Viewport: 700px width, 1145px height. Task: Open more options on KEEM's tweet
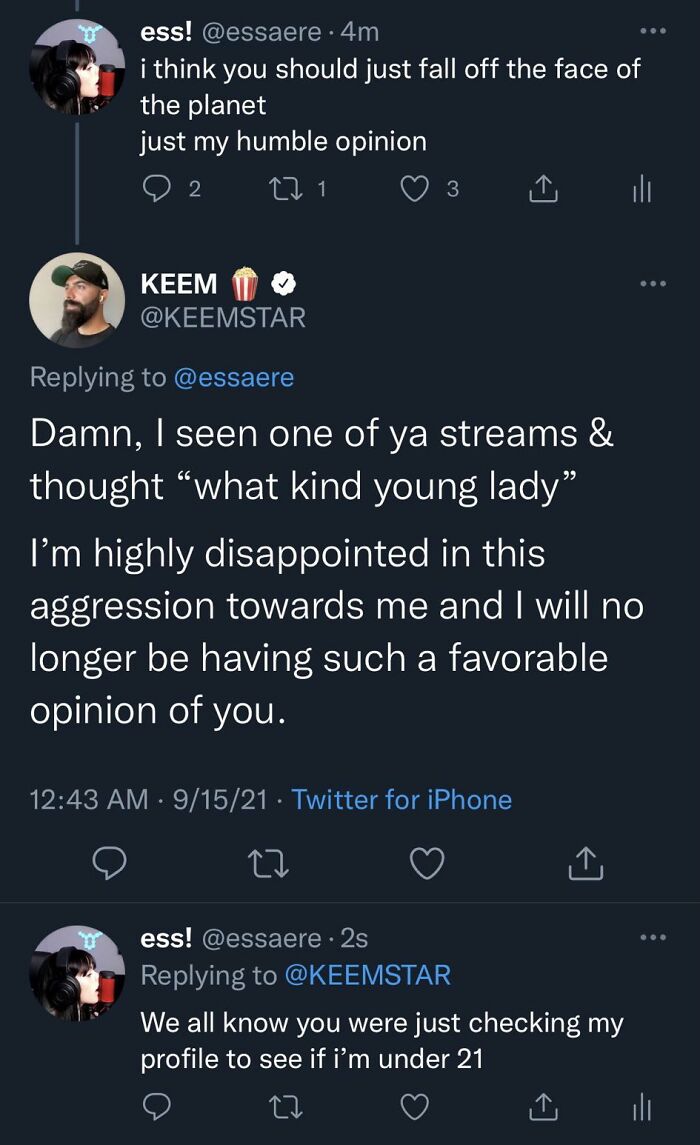(x=652, y=284)
